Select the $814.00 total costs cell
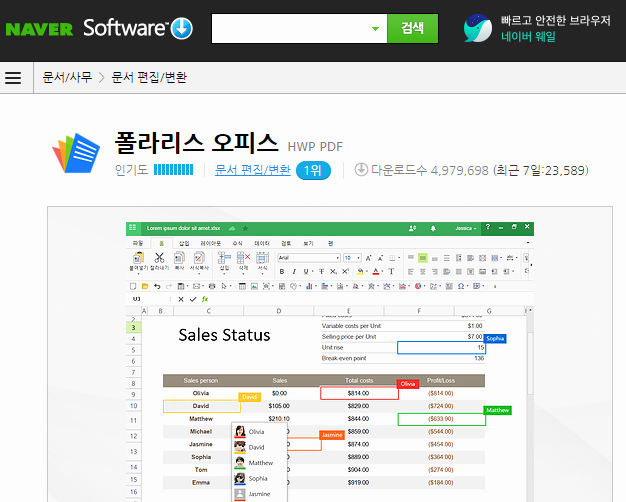The width and height of the screenshot is (626, 502). coord(359,393)
